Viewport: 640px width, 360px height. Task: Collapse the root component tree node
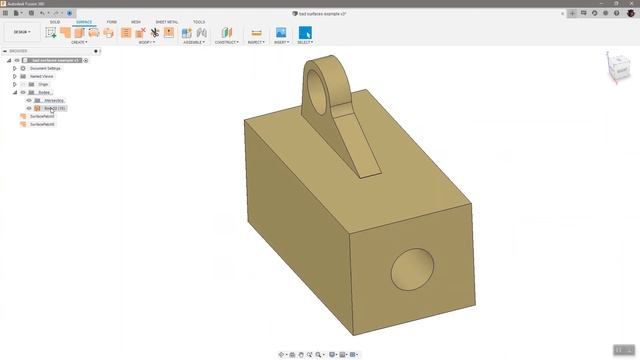point(9,60)
